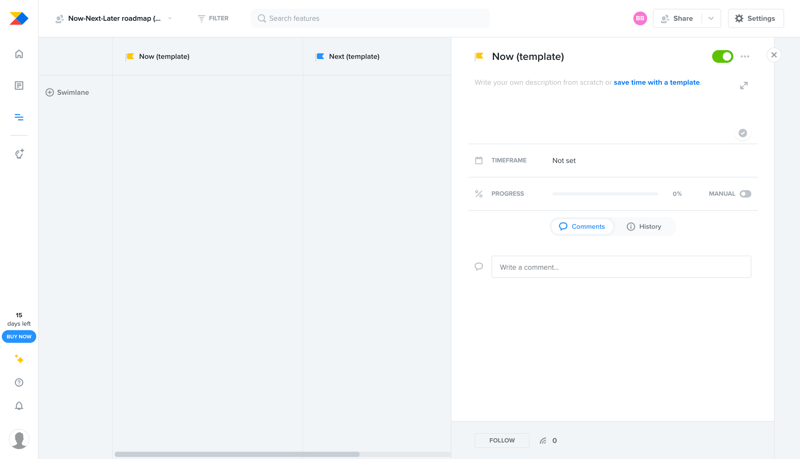Close the detail panel
This screenshot has height=459, width=800.
774,55
